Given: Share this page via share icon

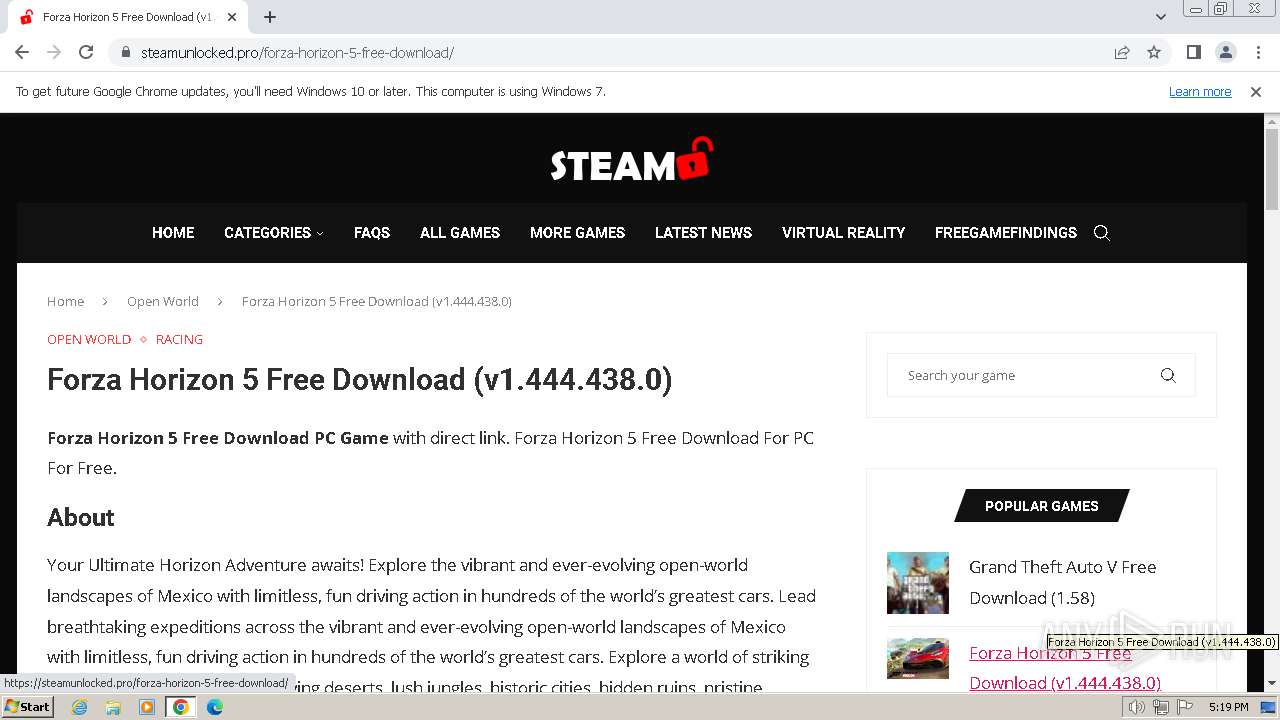Looking at the screenshot, I should point(1122,52).
